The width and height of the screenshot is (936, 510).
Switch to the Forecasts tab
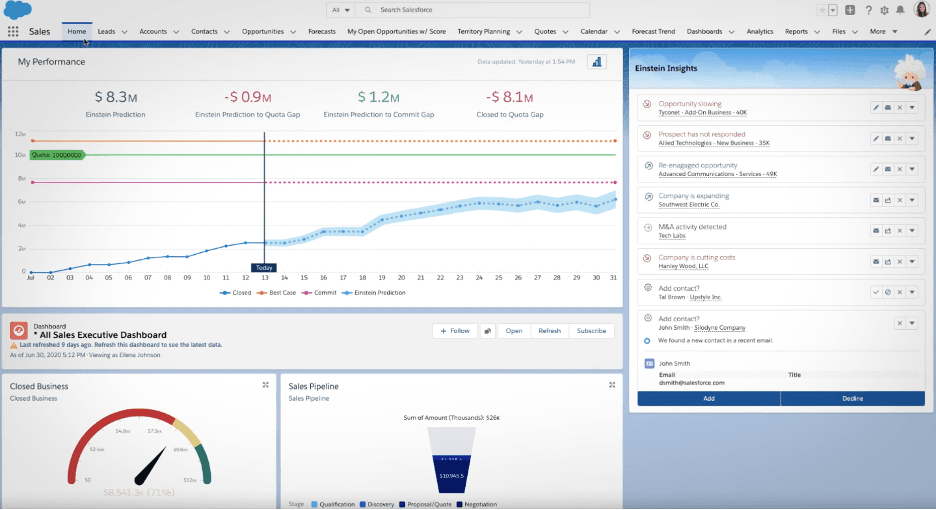click(x=322, y=32)
